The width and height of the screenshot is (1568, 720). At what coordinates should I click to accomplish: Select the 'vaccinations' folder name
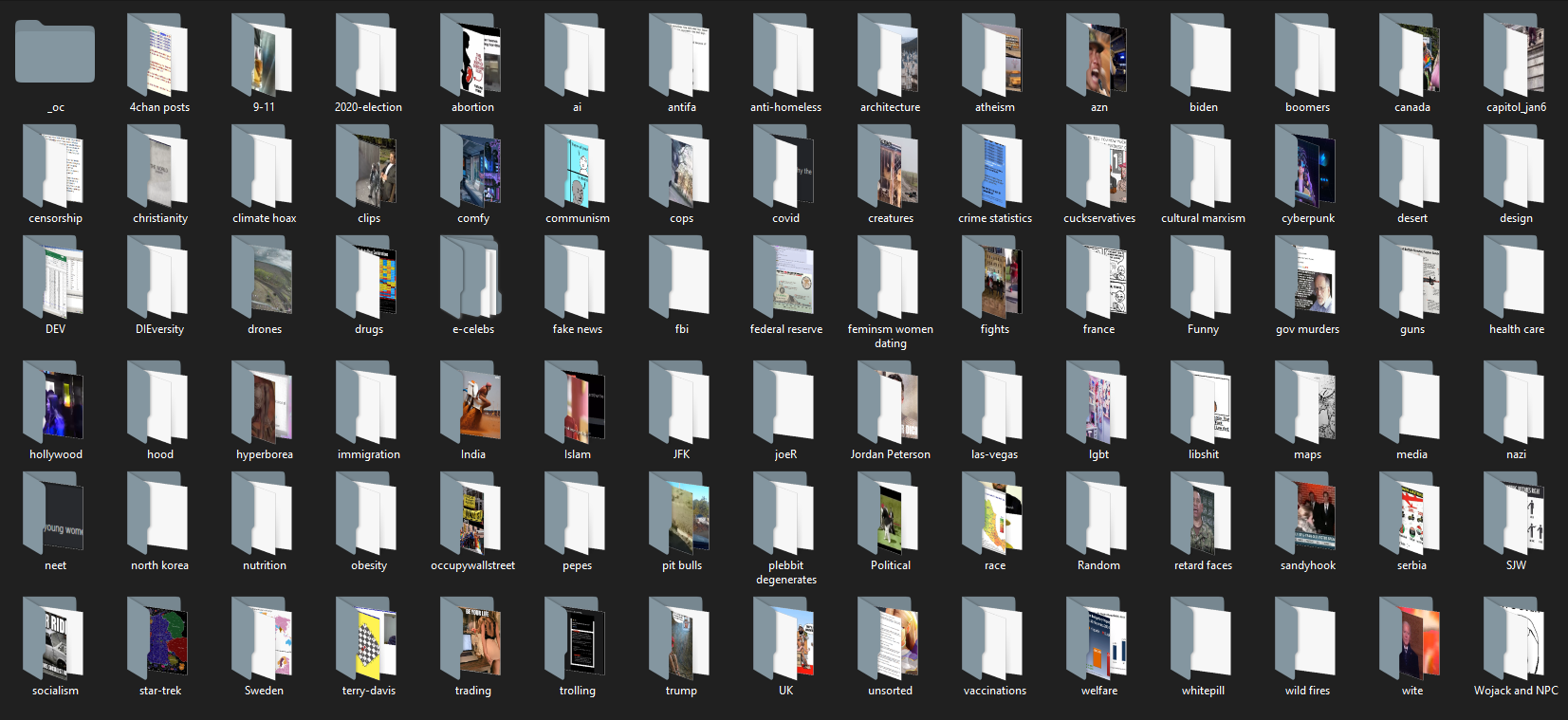pyautogui.click(x=995, y=691)
